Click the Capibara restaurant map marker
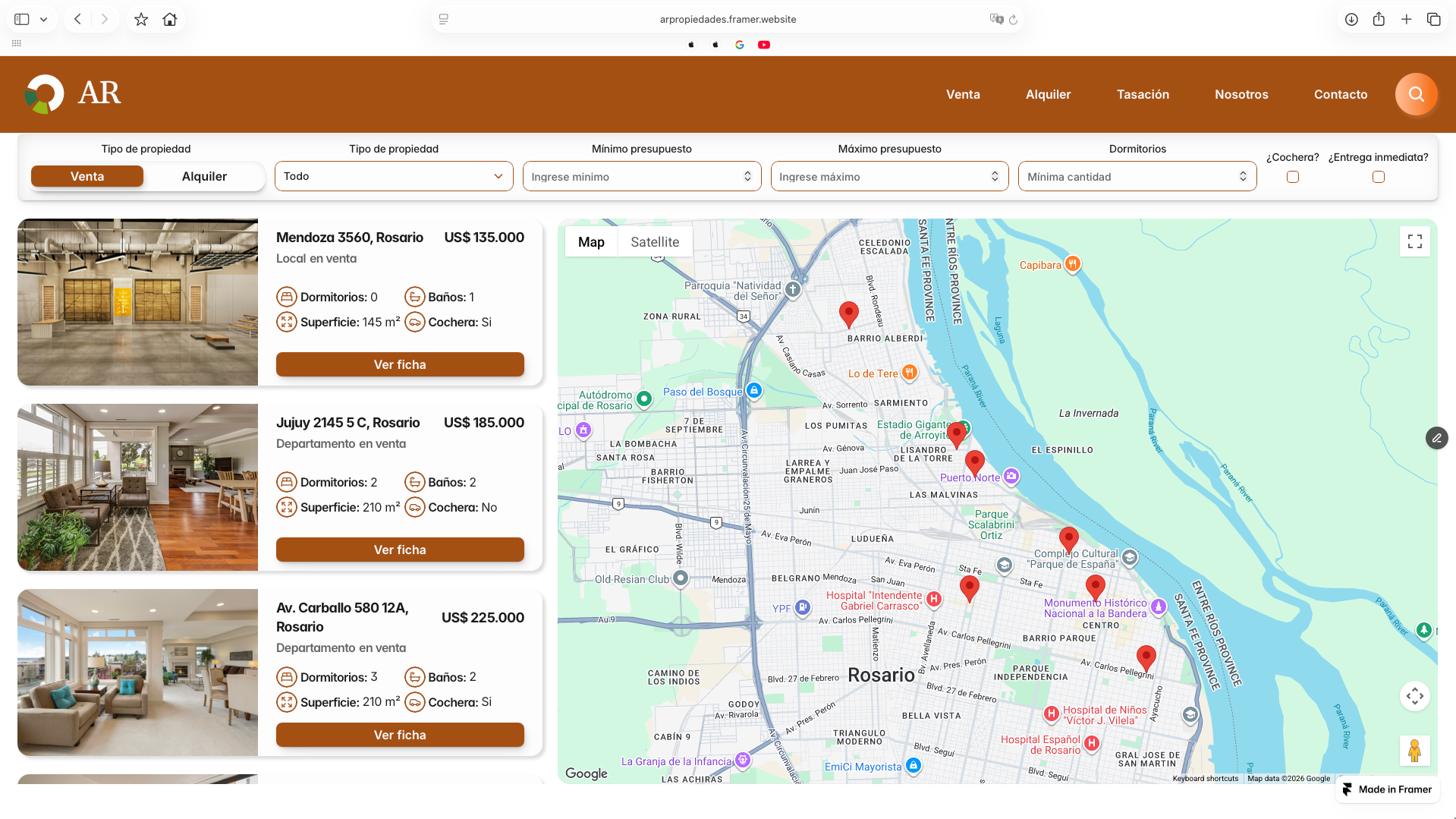1456x819 pixels. point(1072,264)
